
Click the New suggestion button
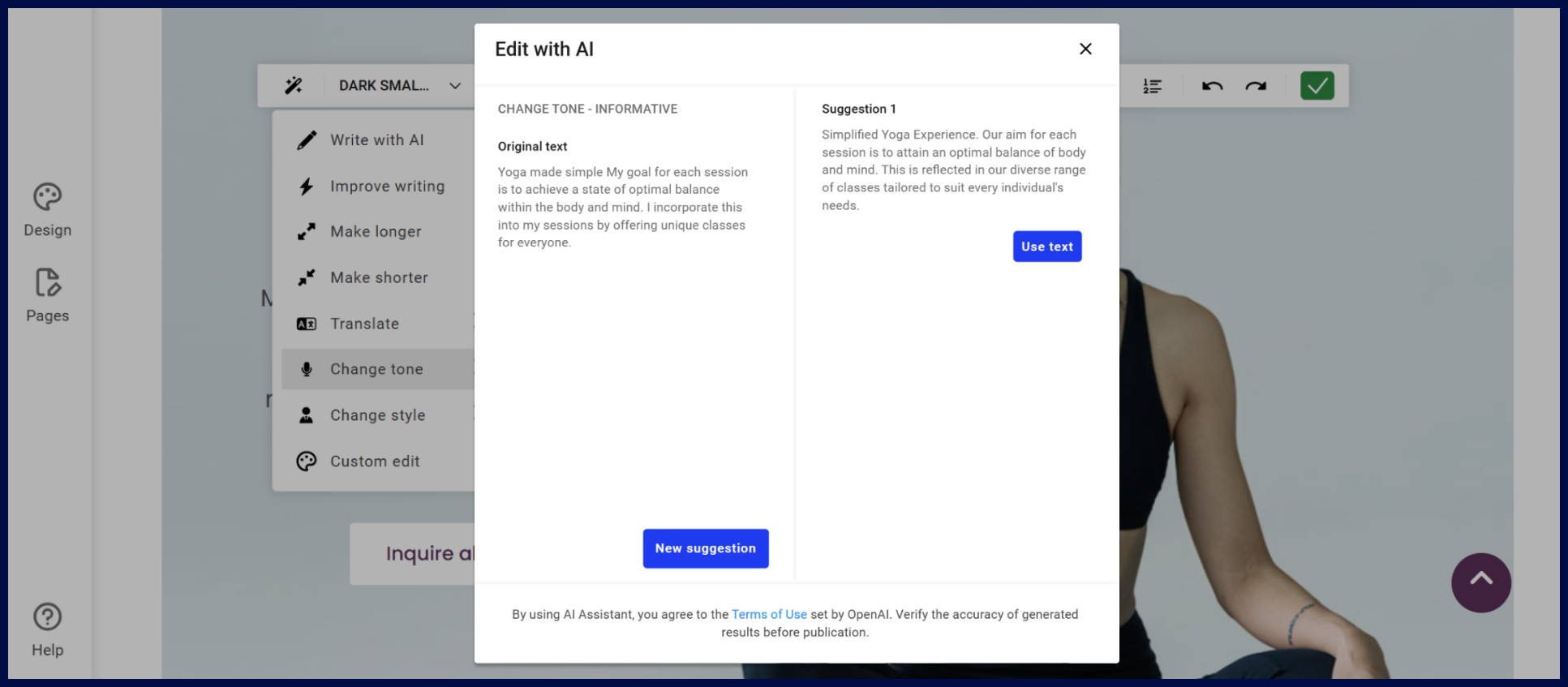coord(706,549)
